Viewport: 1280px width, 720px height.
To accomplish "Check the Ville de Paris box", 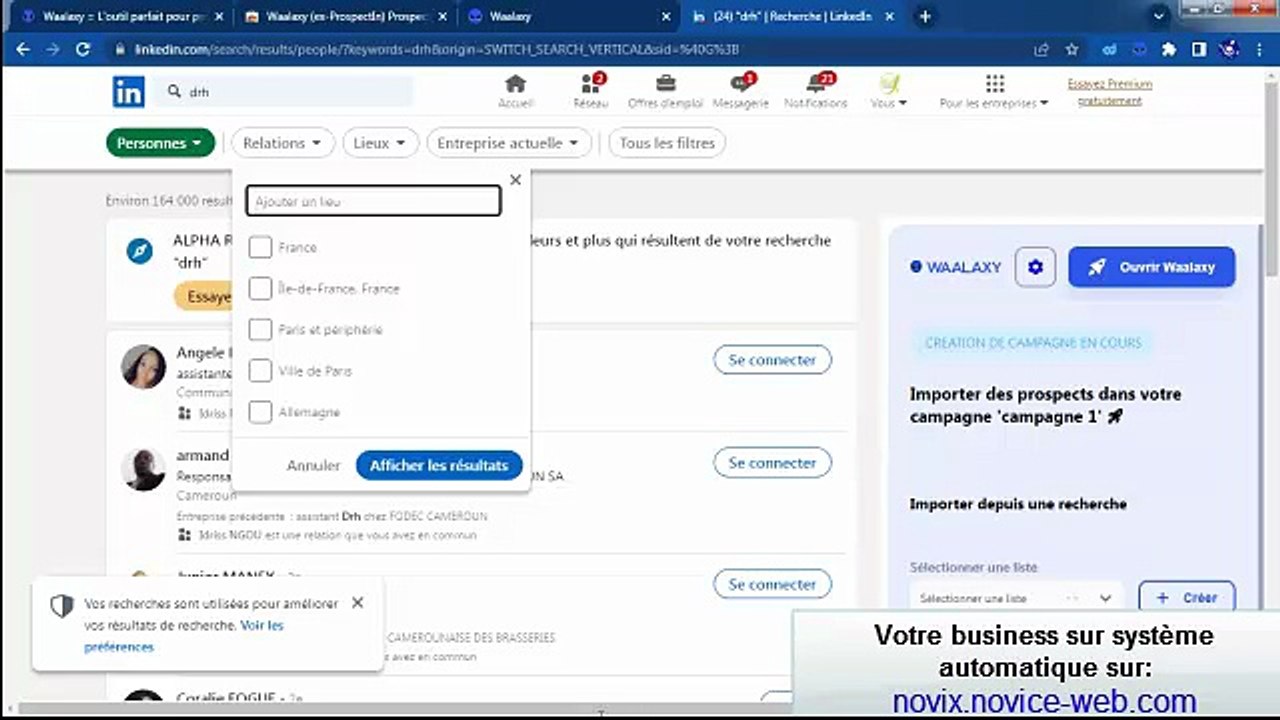I will coord(260,370).
